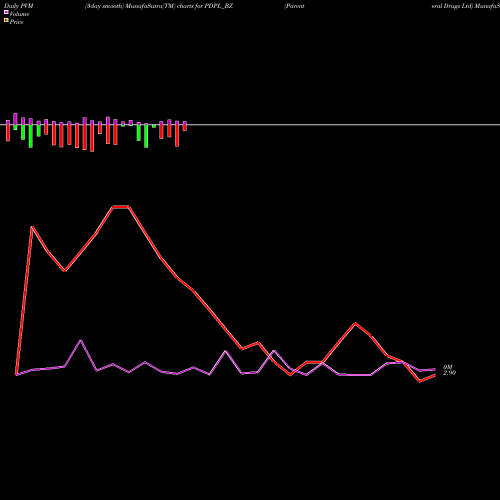The height and width of the screenshot is (500, 500).
Task: Click the MunafaSutra charts for PDPL_BZ heading
Action: [x=159, y=6]
